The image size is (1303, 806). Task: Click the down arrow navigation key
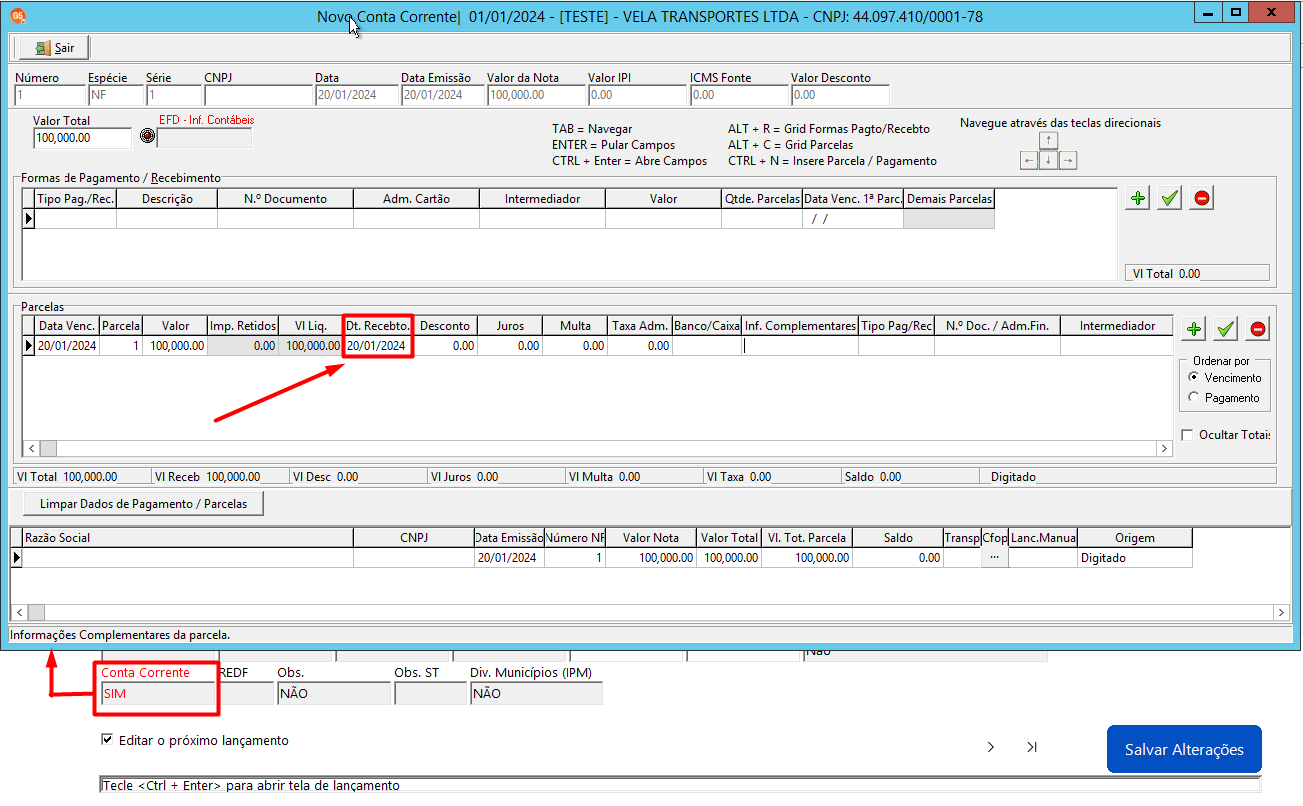pyautogui.click(x=1049, y=160)
